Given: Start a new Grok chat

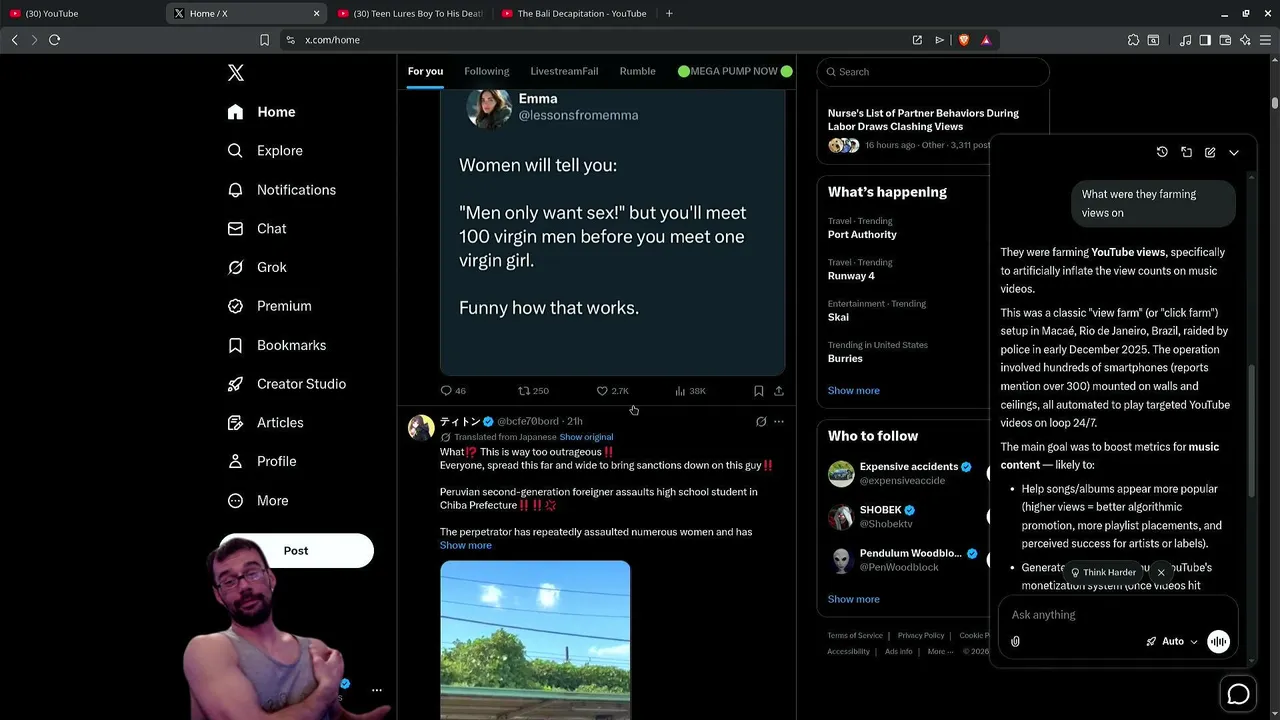Looking at the screenshot, I should [1210, 152].
